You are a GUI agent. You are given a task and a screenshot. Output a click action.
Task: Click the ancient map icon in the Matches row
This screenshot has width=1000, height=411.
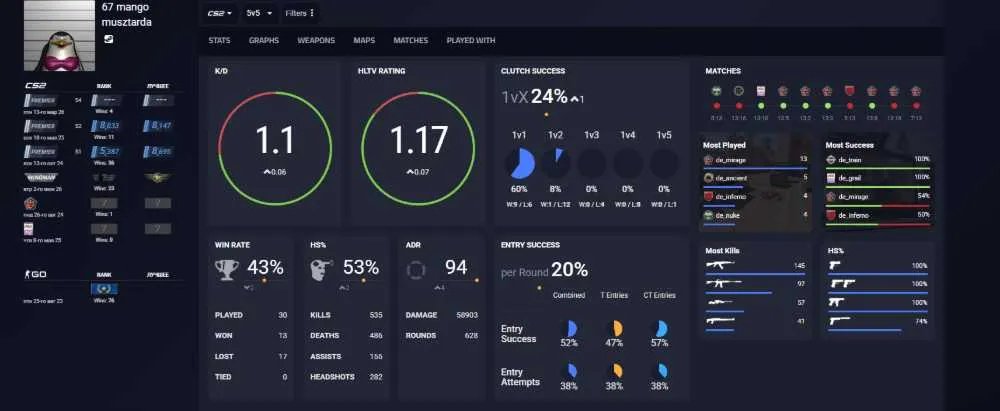[x=739, y=91]
